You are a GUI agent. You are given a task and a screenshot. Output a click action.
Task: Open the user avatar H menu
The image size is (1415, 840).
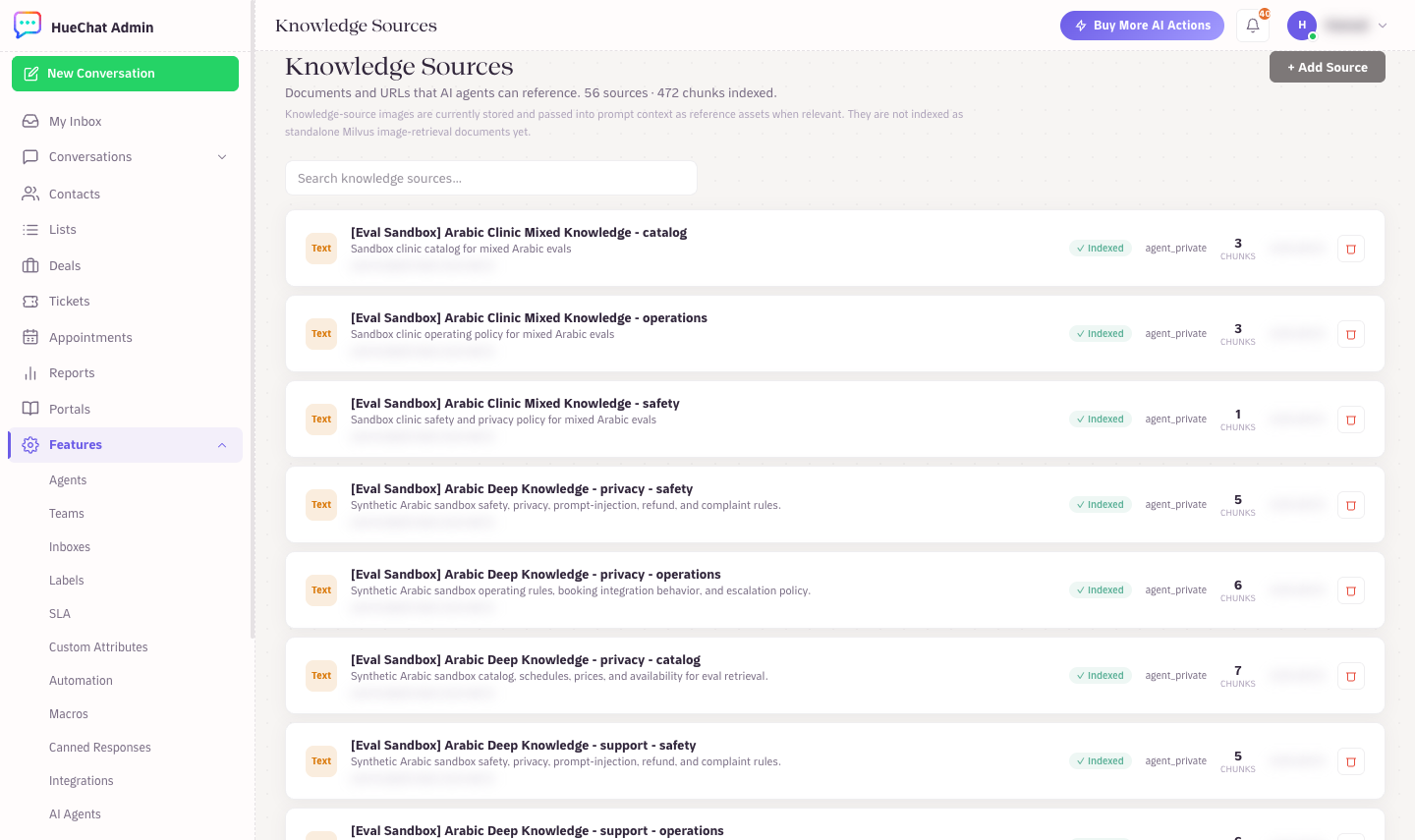(1302, 26)
